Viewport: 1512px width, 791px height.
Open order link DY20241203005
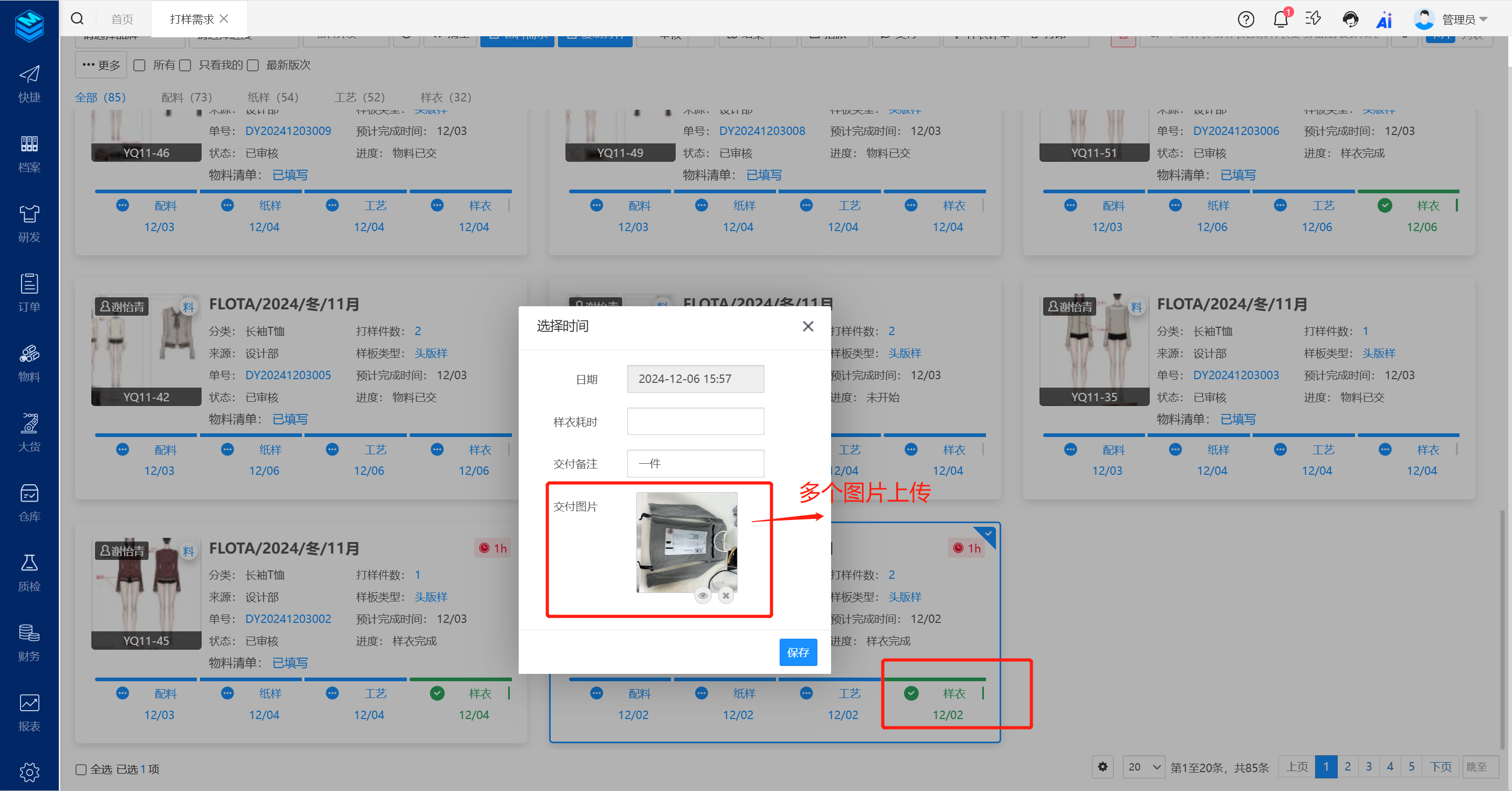(288, 374)
